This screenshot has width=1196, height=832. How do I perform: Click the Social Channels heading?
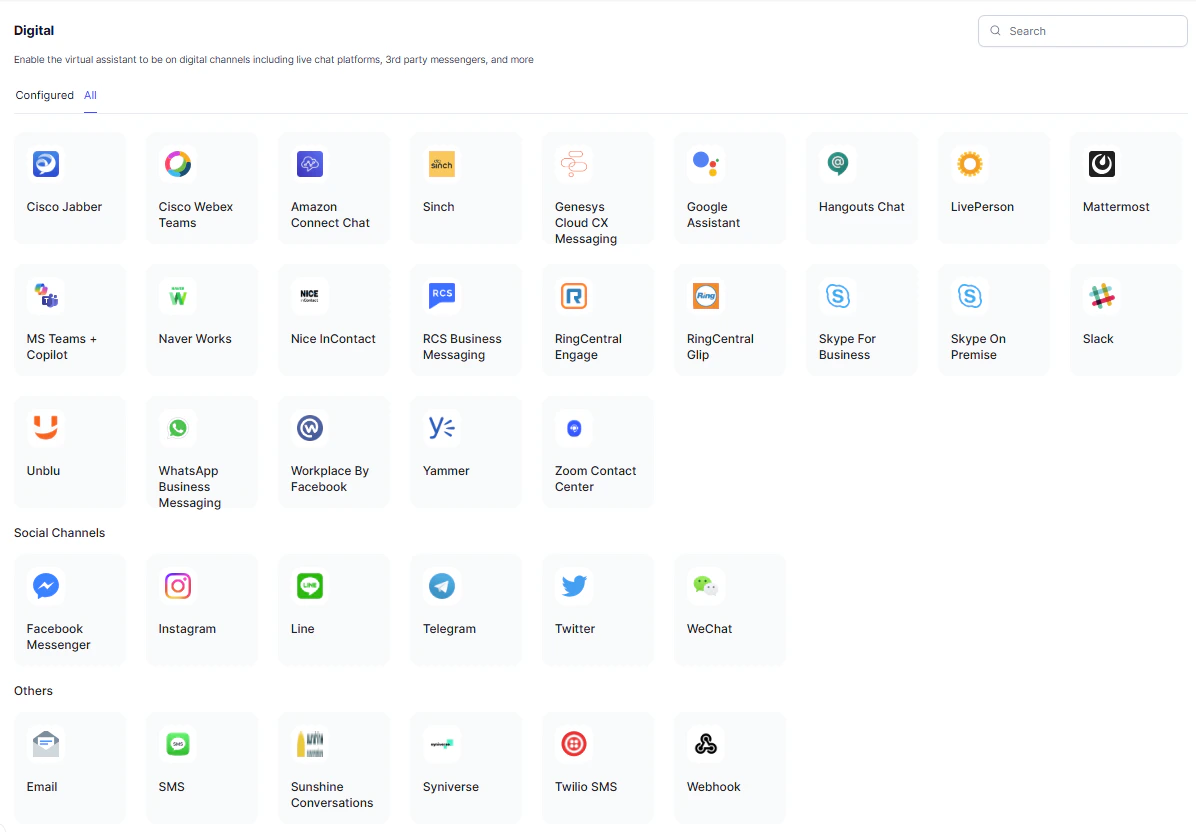pyautogui.click(x=59, y=533)
